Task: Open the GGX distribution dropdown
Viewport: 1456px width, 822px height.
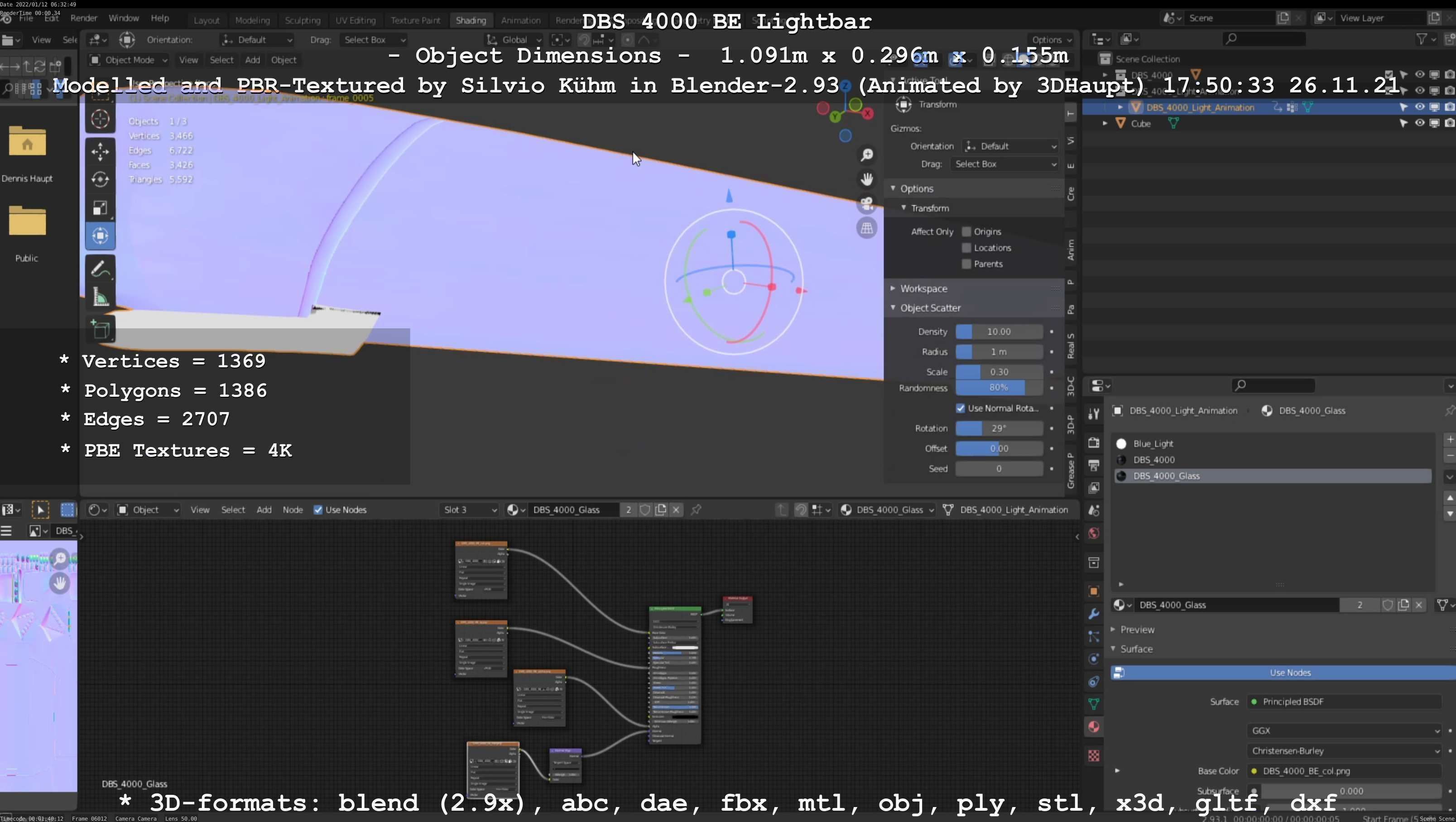Action: [1344, 731]
